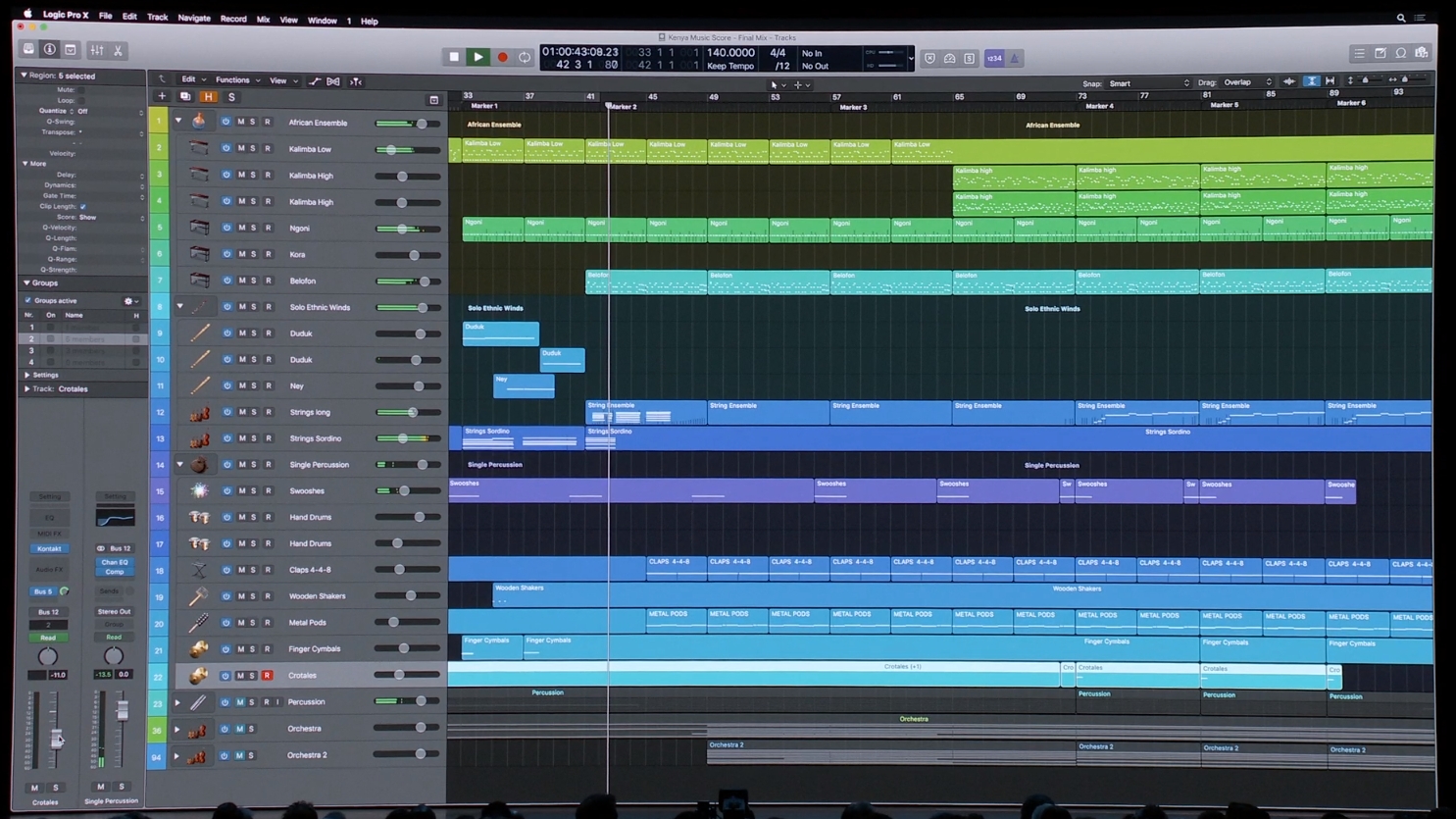Toggle the Groups active checkbox
The width and height of the screenshot is (1456, 819).
(28, 301)
